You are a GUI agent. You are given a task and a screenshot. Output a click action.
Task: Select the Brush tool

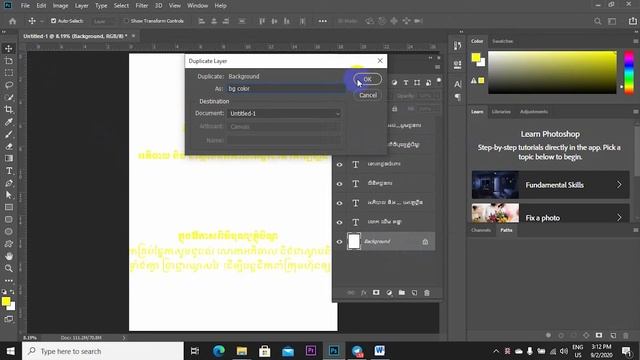tap(8, 134)
